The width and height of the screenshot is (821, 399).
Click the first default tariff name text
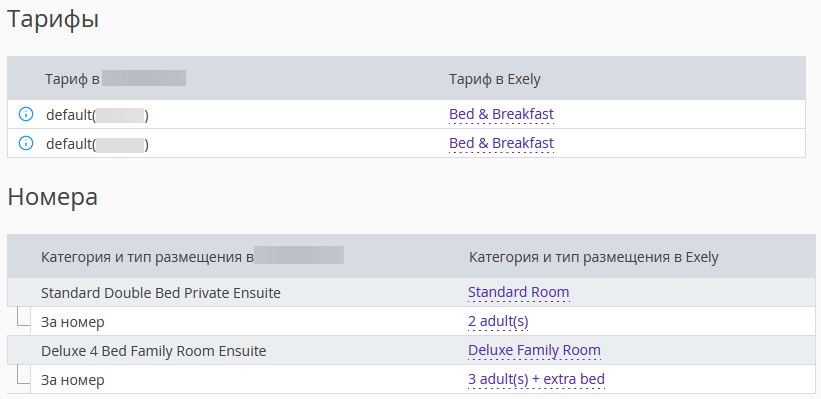[97, 115]
